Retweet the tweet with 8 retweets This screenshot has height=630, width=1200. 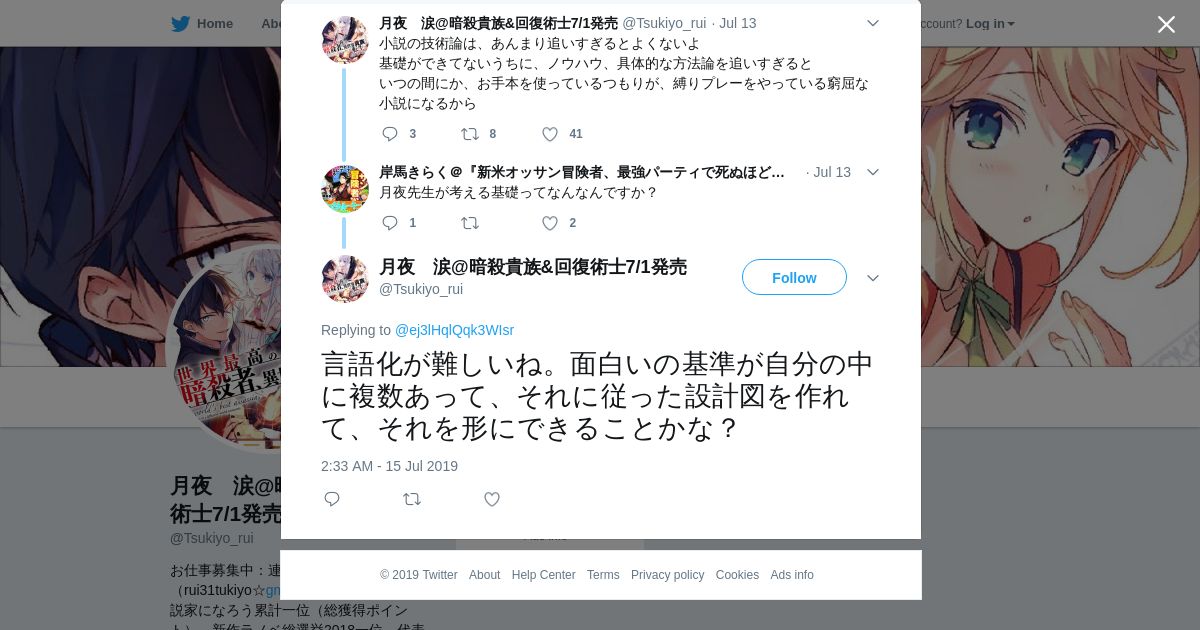coord(469,134)
